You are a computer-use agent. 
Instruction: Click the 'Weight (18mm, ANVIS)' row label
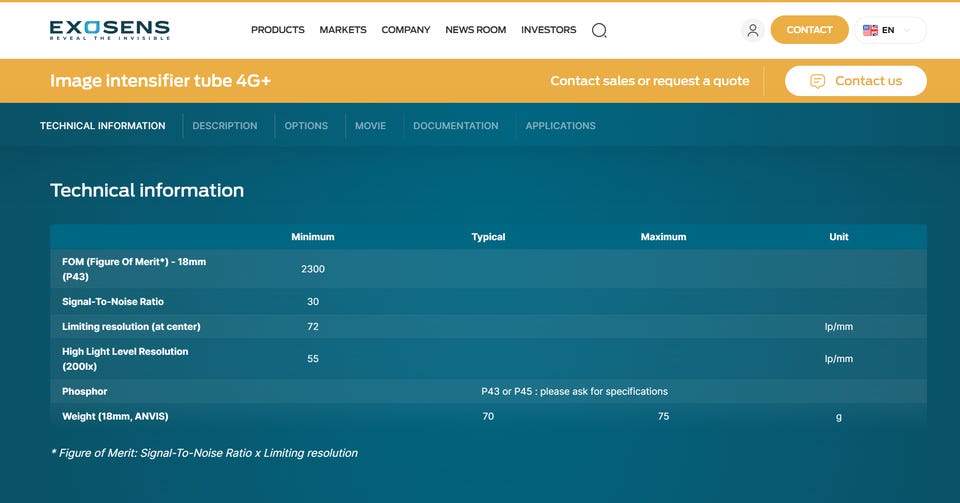click(115, 417)
